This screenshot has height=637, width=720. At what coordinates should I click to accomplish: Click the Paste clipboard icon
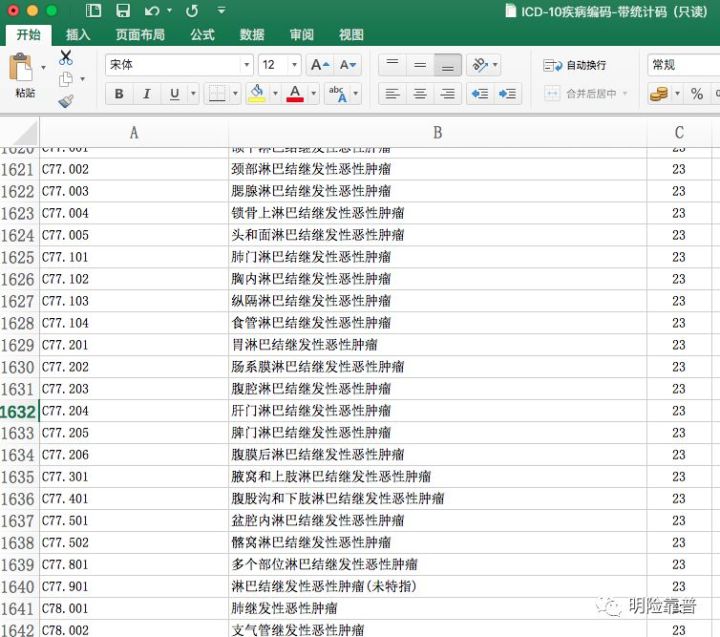tap(20, 68)
